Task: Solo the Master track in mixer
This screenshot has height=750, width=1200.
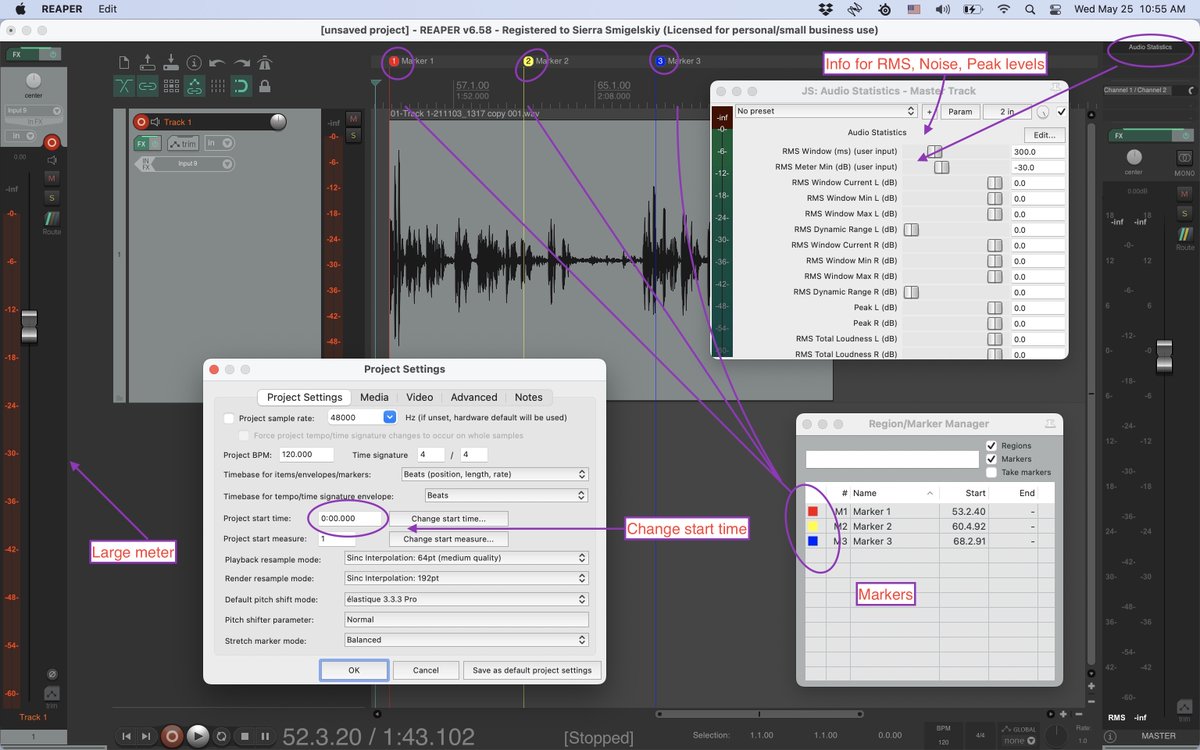Action: click(1184, 213)
